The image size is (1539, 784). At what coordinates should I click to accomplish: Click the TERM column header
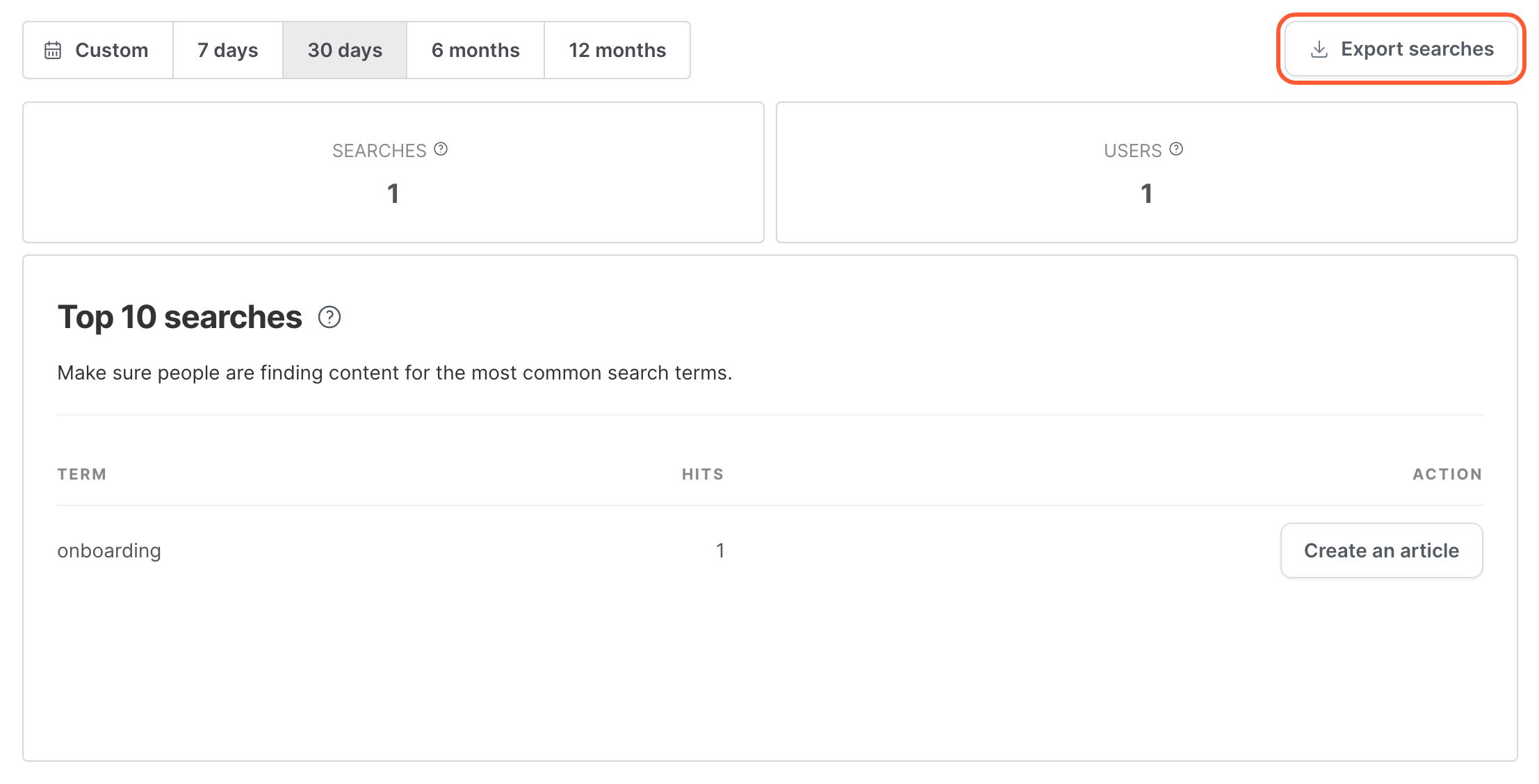(82, 474)
